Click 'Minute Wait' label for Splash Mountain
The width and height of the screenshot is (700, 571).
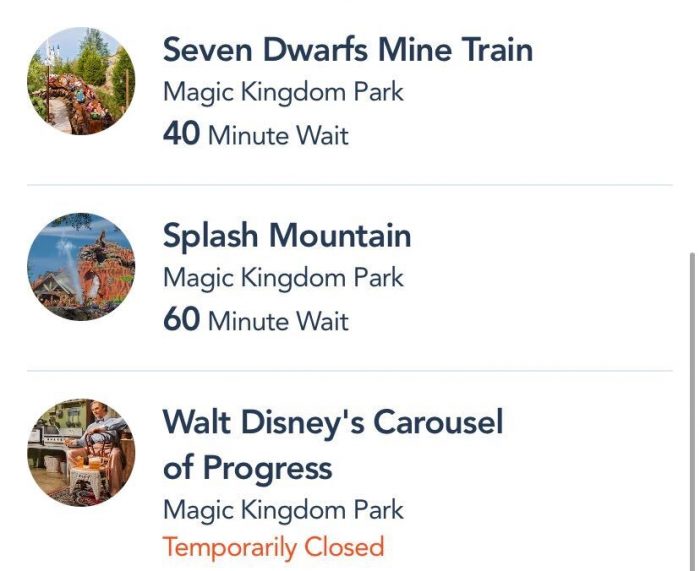pos(278,321)
